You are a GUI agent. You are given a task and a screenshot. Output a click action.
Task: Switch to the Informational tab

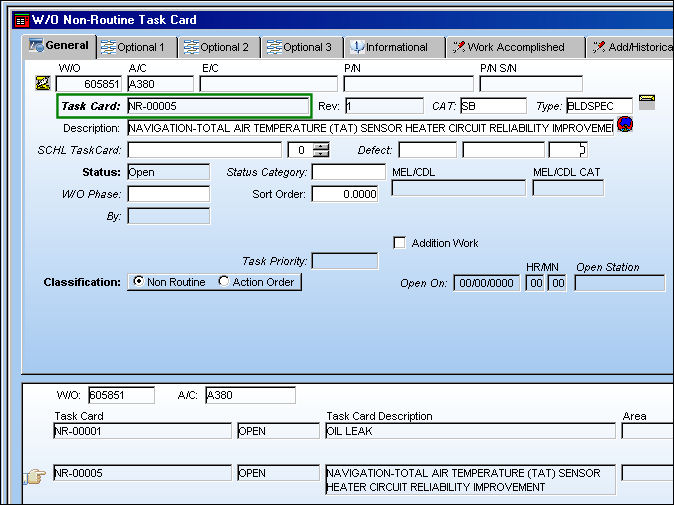point(394,47)
